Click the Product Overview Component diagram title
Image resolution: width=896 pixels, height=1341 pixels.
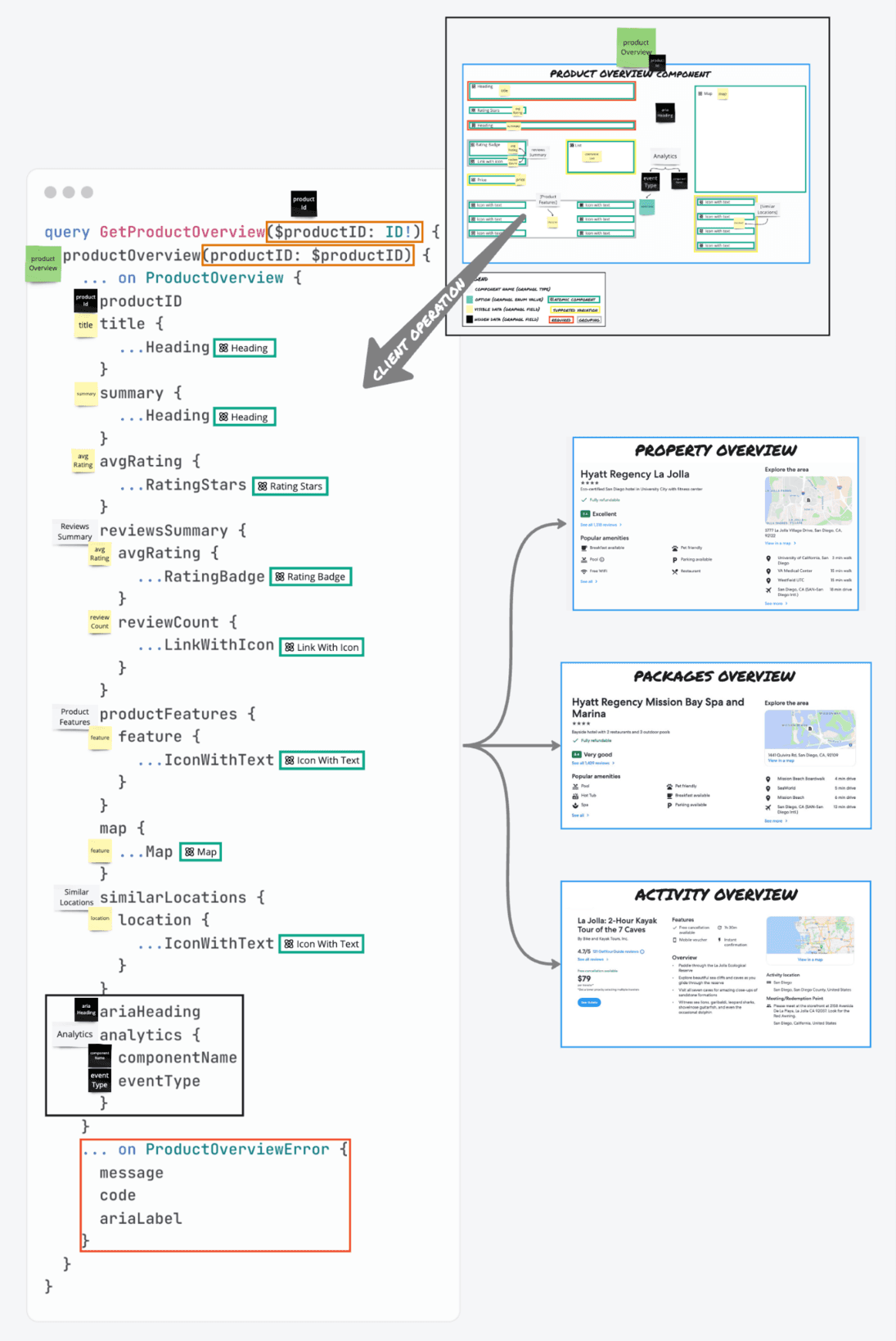pyautogui.click(x=630, y=74)
